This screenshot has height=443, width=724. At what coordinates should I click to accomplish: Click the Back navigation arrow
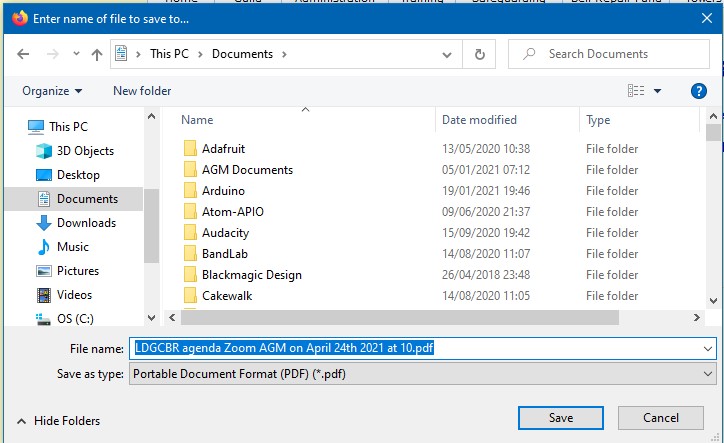[x=23, y=54]
